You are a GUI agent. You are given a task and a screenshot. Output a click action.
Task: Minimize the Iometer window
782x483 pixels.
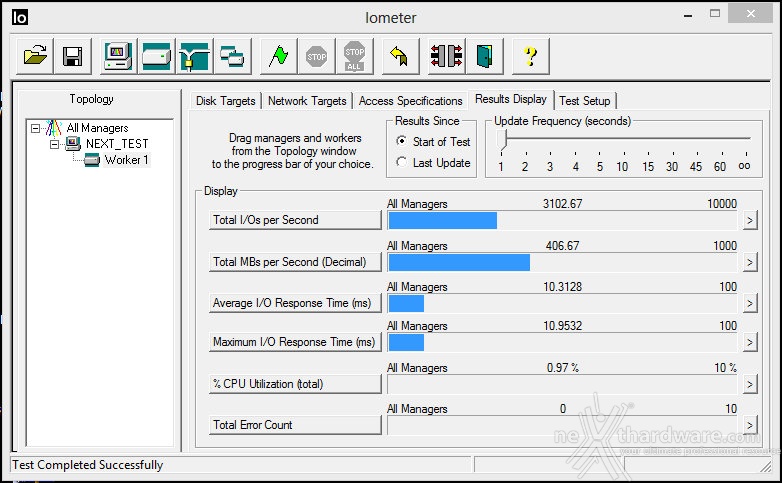coord(688,15)
